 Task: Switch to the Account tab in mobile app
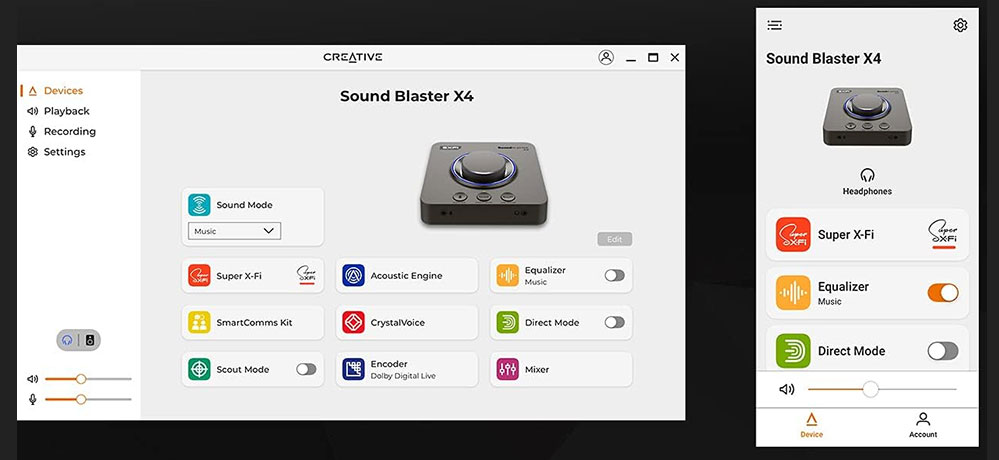922,424
